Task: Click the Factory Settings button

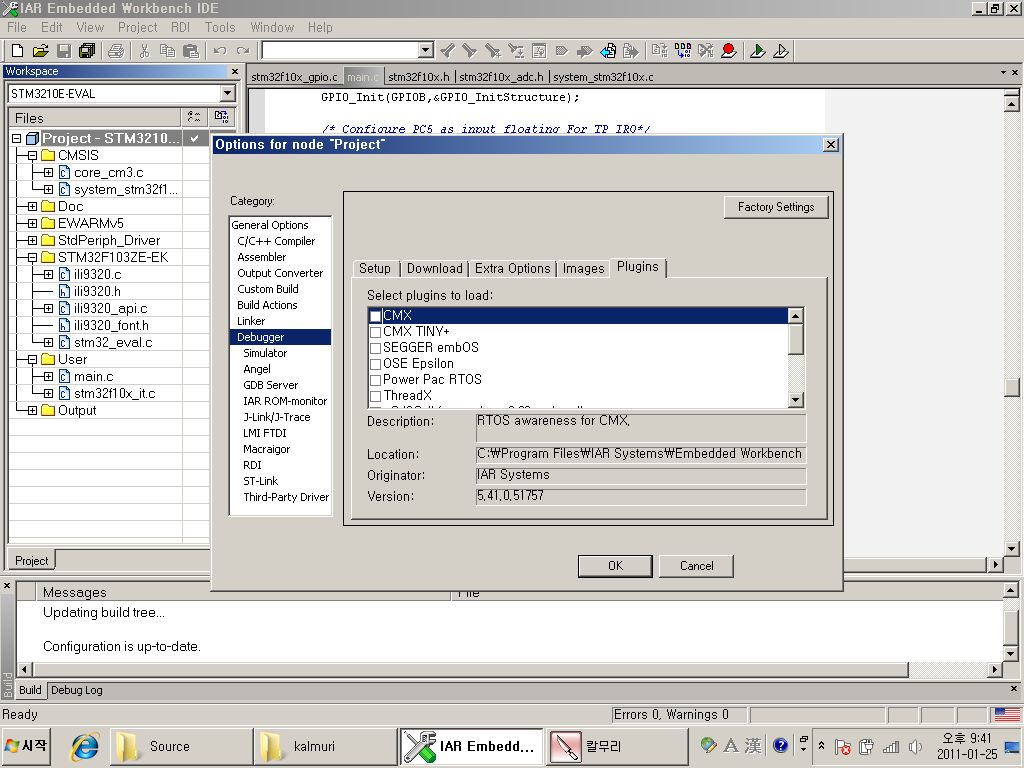Action: [x=776, y=207]
